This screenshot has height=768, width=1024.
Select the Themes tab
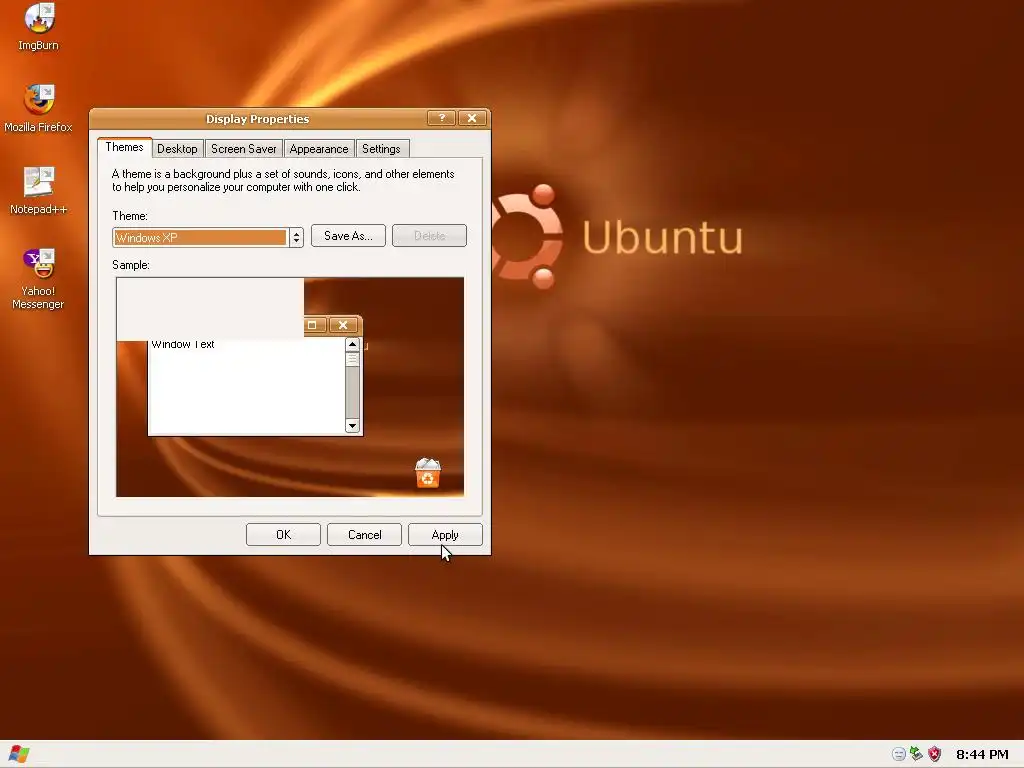[124, 147]
